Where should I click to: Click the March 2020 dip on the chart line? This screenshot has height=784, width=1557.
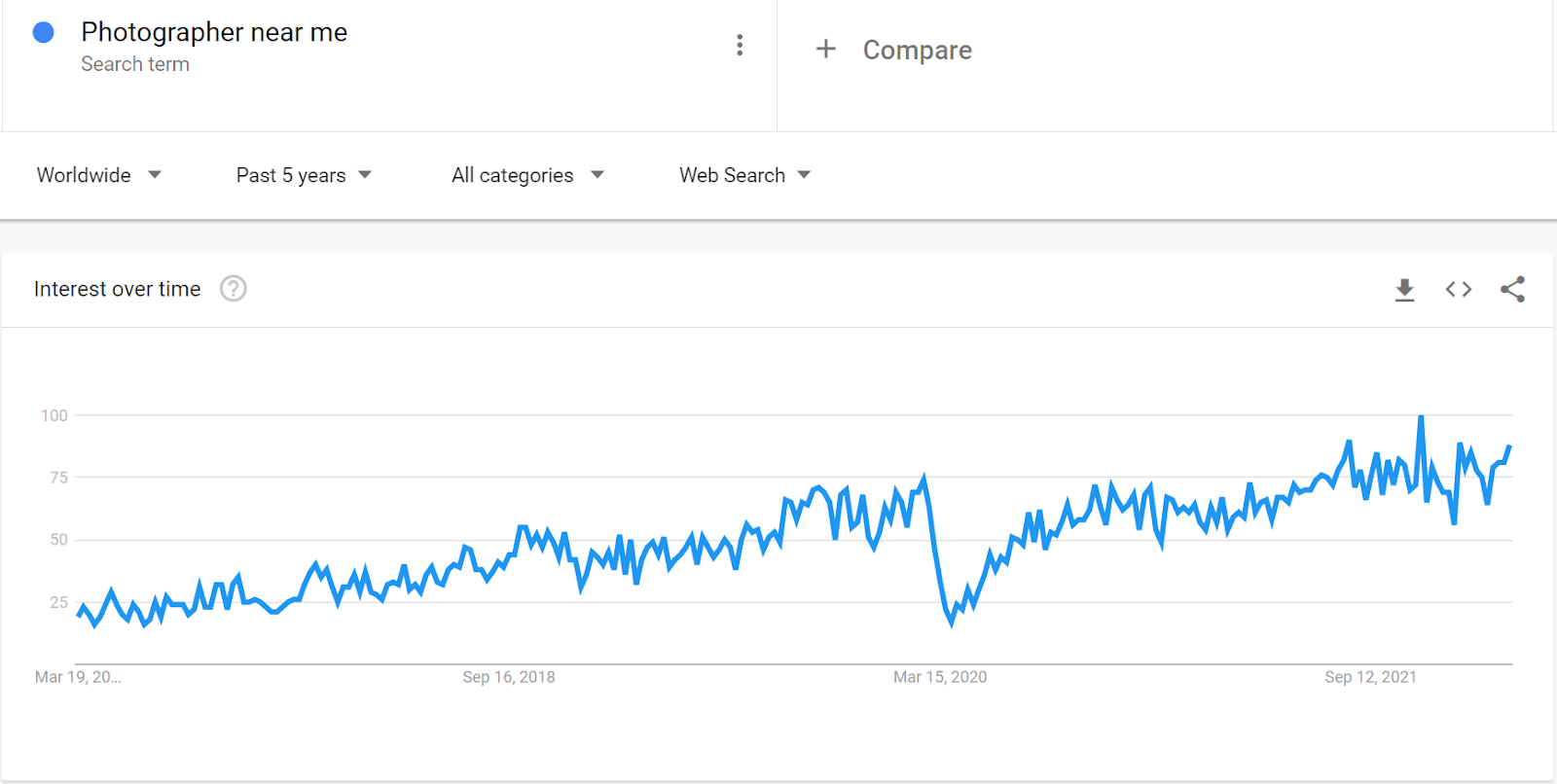click(951, 622)
